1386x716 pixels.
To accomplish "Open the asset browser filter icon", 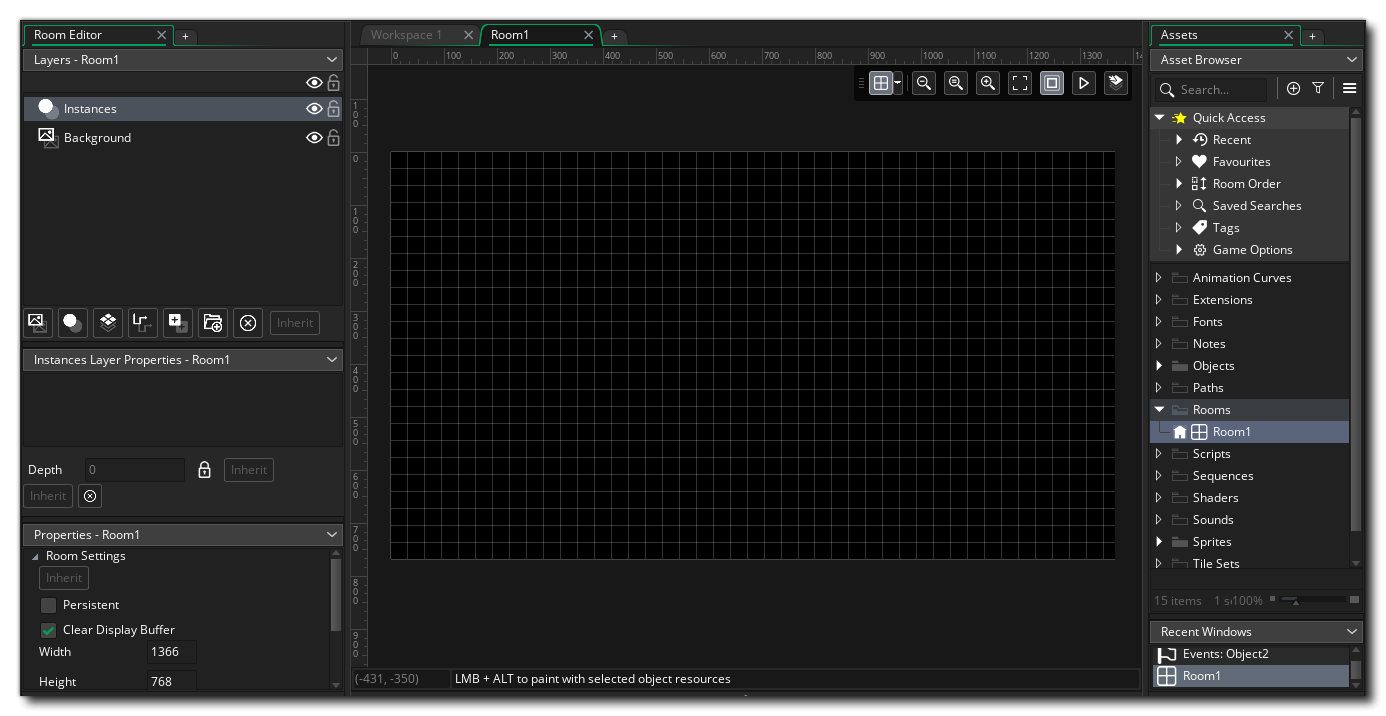I will point(1318,89).
